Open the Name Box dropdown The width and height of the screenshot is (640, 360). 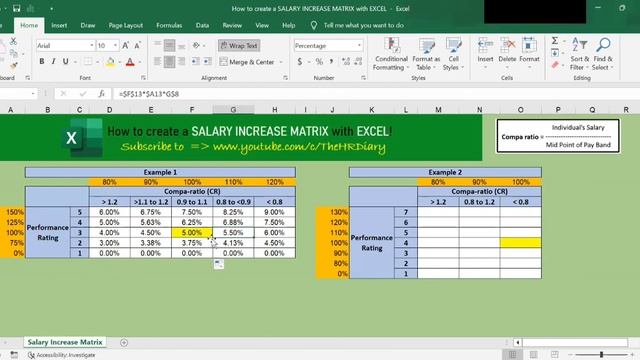click(x=33, y=94)
